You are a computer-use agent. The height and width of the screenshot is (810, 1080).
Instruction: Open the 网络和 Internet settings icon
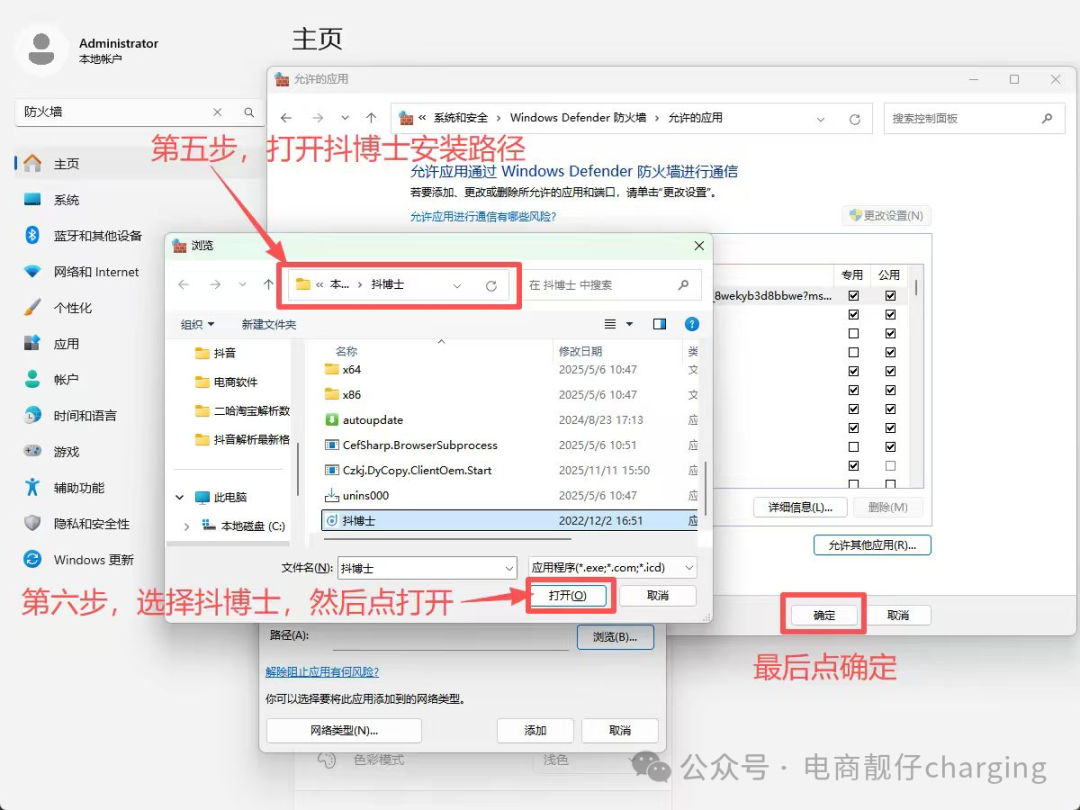30,271
